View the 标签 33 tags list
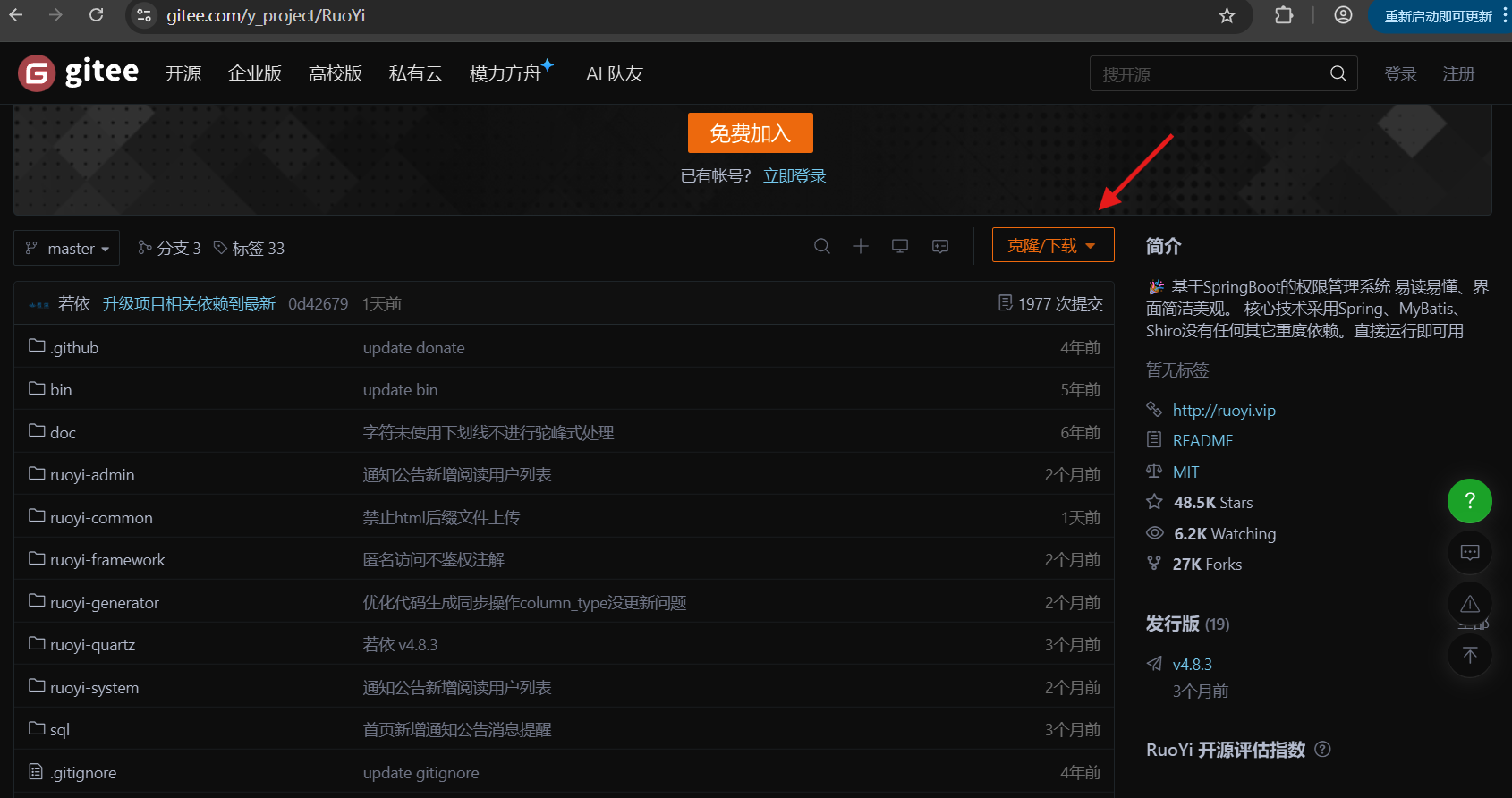Image resolution: width=1512 pixels, height=798 pixels. coord(250,248)
